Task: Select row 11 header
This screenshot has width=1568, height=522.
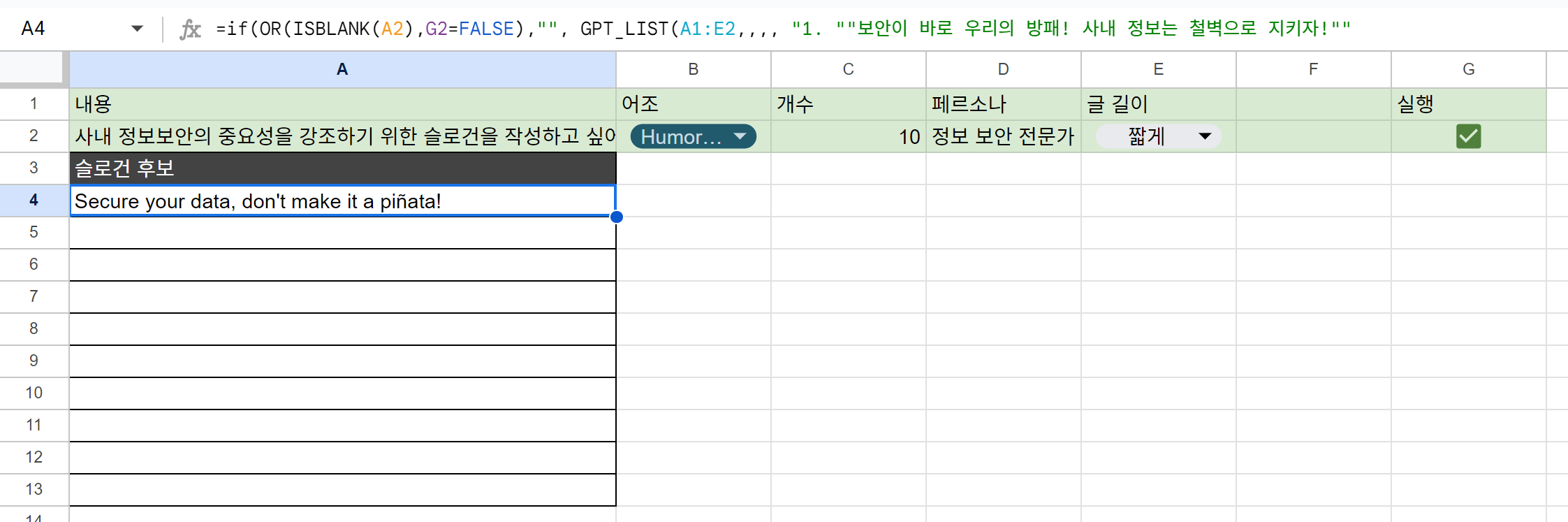Action: (x=34, y=426)
